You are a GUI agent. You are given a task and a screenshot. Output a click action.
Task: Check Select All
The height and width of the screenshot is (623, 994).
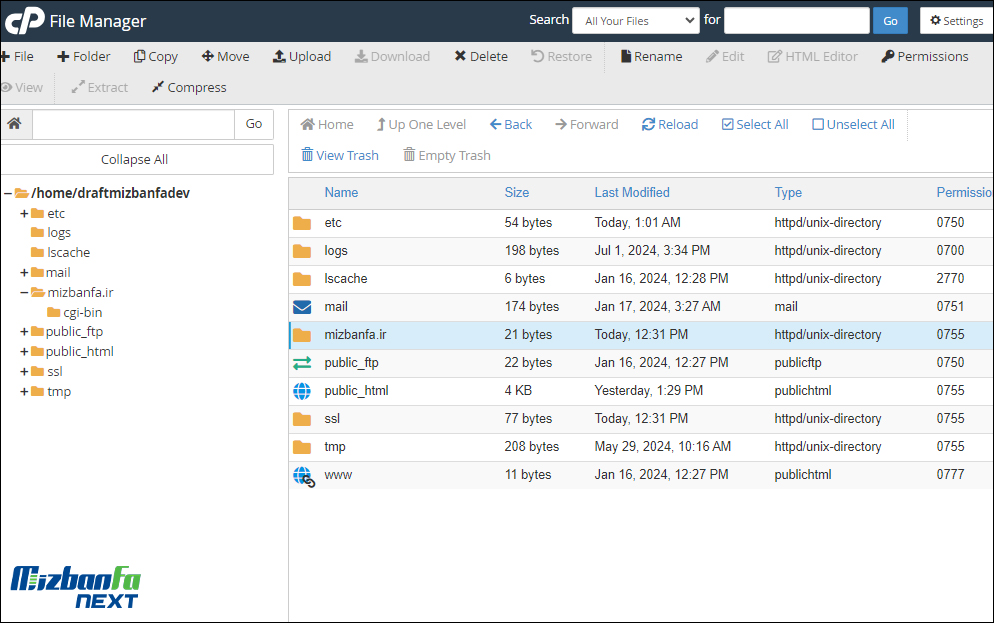755,125
